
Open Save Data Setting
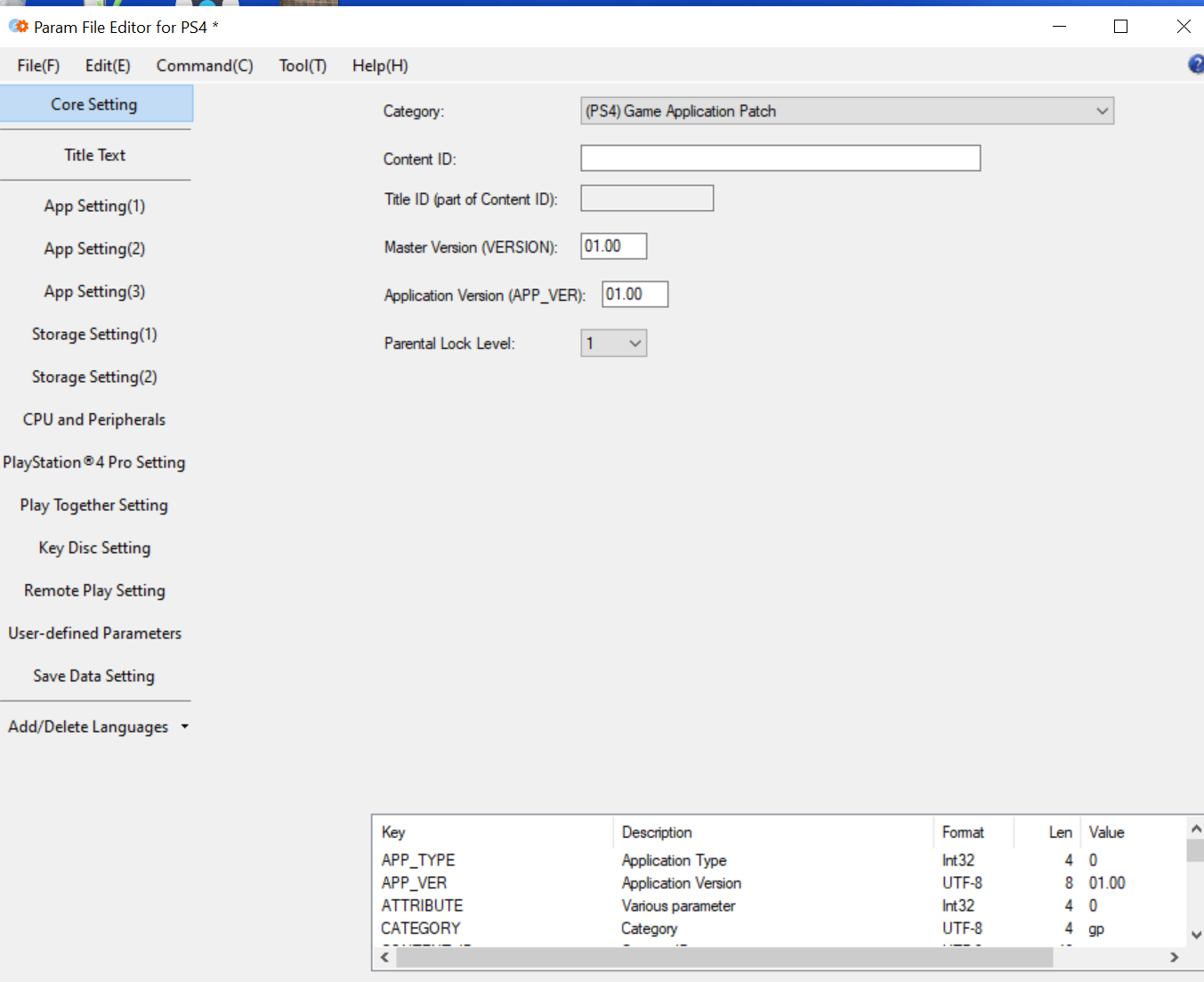click(95, 676)
